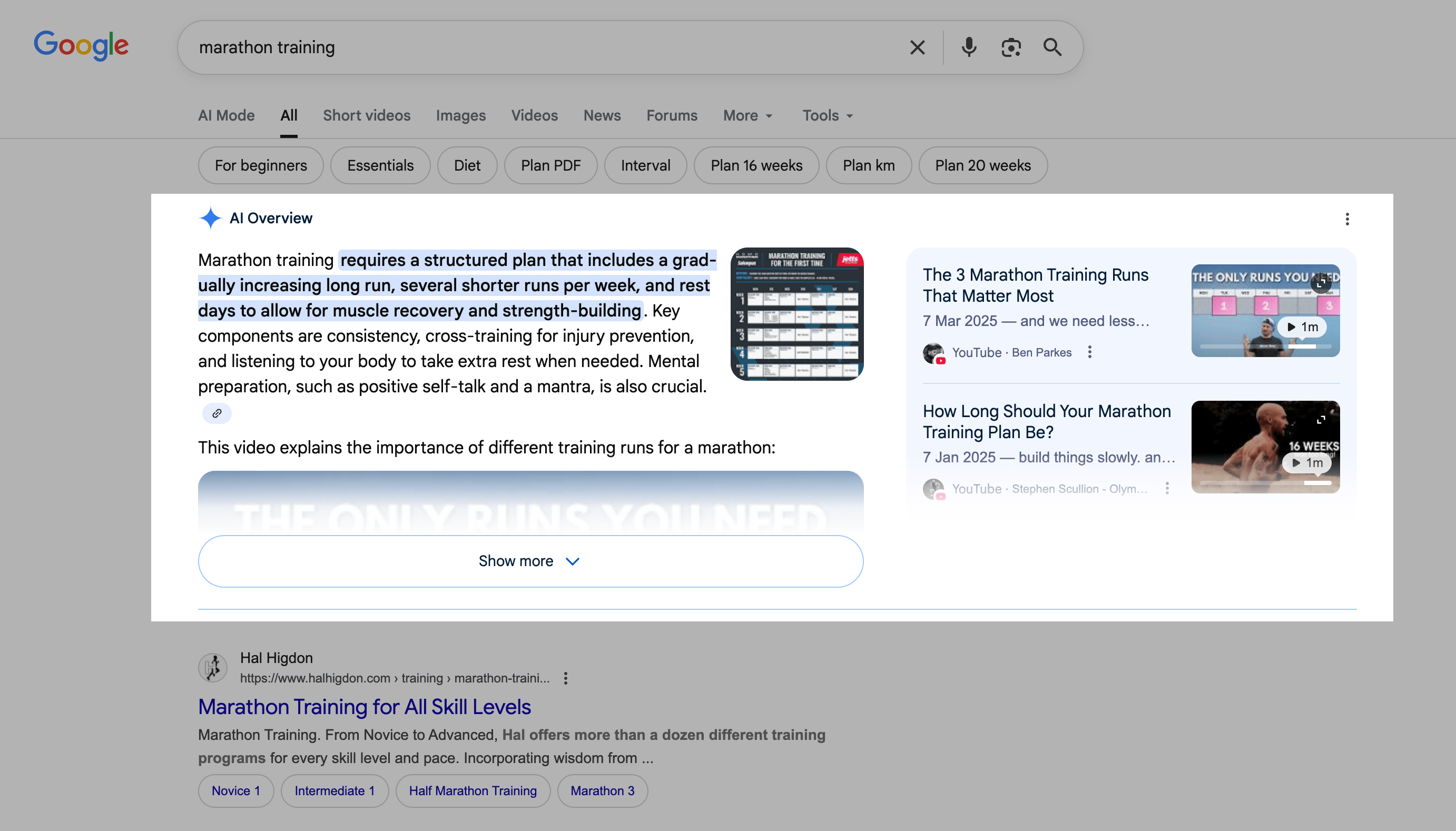The height and width of the screenshot is (831, 1456).
Task: Click Stephen Scullion YouTube channel avatar
Action: pyautogui.click(x=934, y=489)
